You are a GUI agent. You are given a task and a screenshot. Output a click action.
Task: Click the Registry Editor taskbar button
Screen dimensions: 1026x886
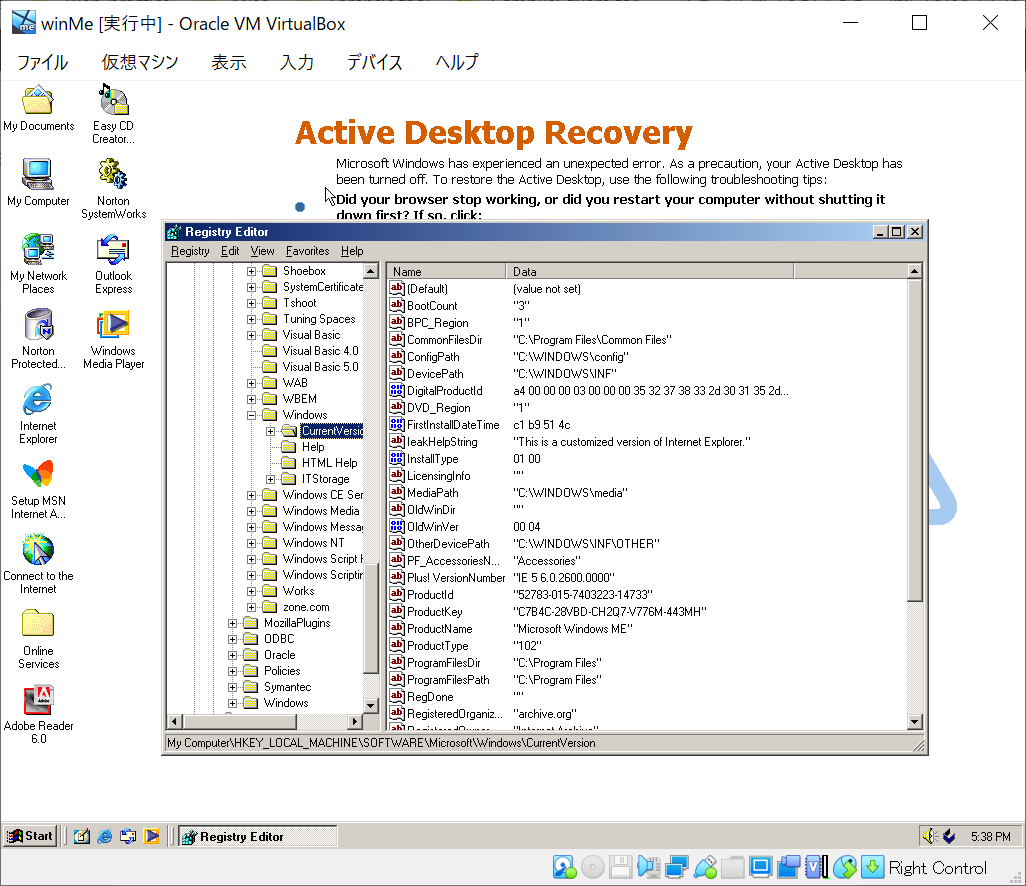point(258,836)
